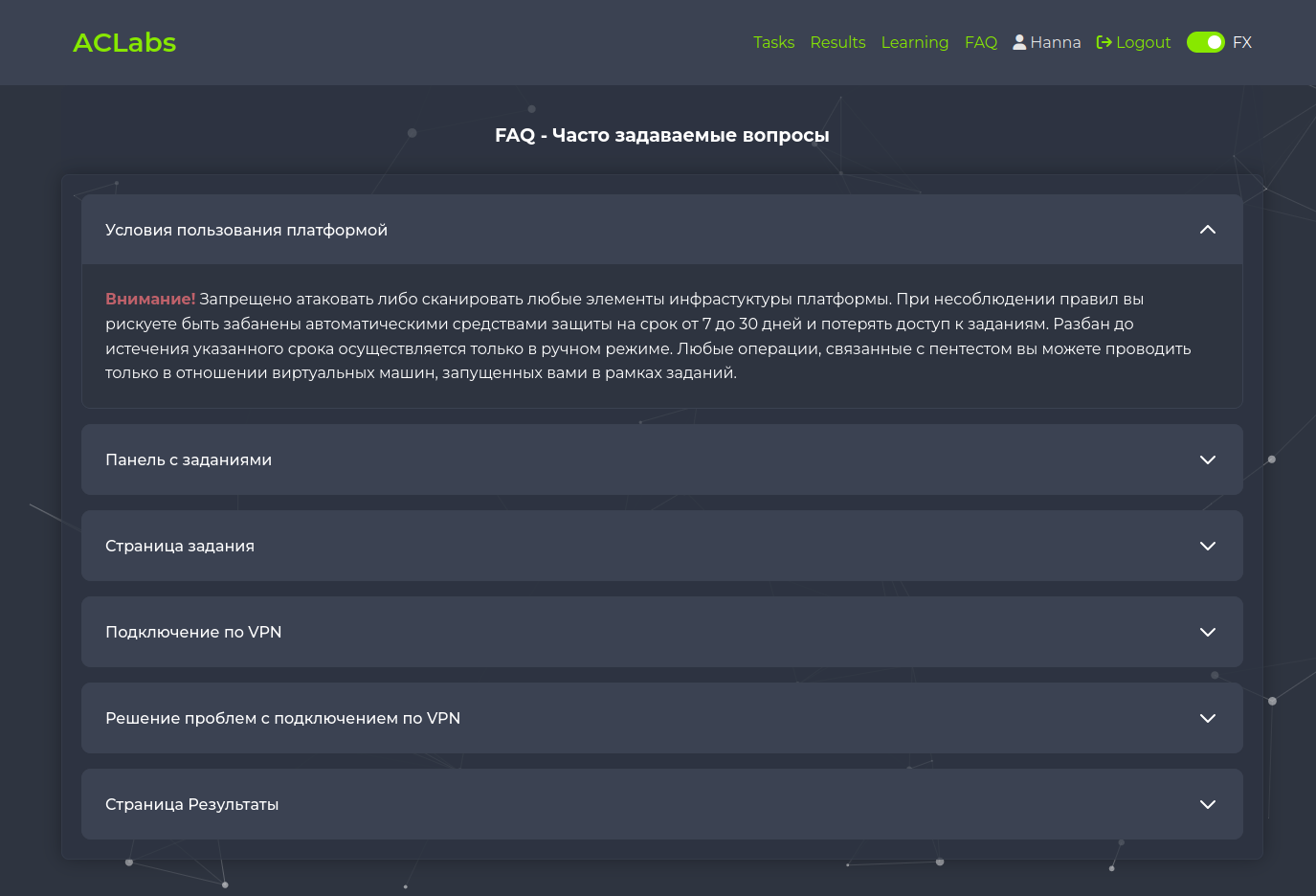1316x896 pixels.
Task: Open Страница Результаты with its chevron icon
Action: coord(1207,804)
